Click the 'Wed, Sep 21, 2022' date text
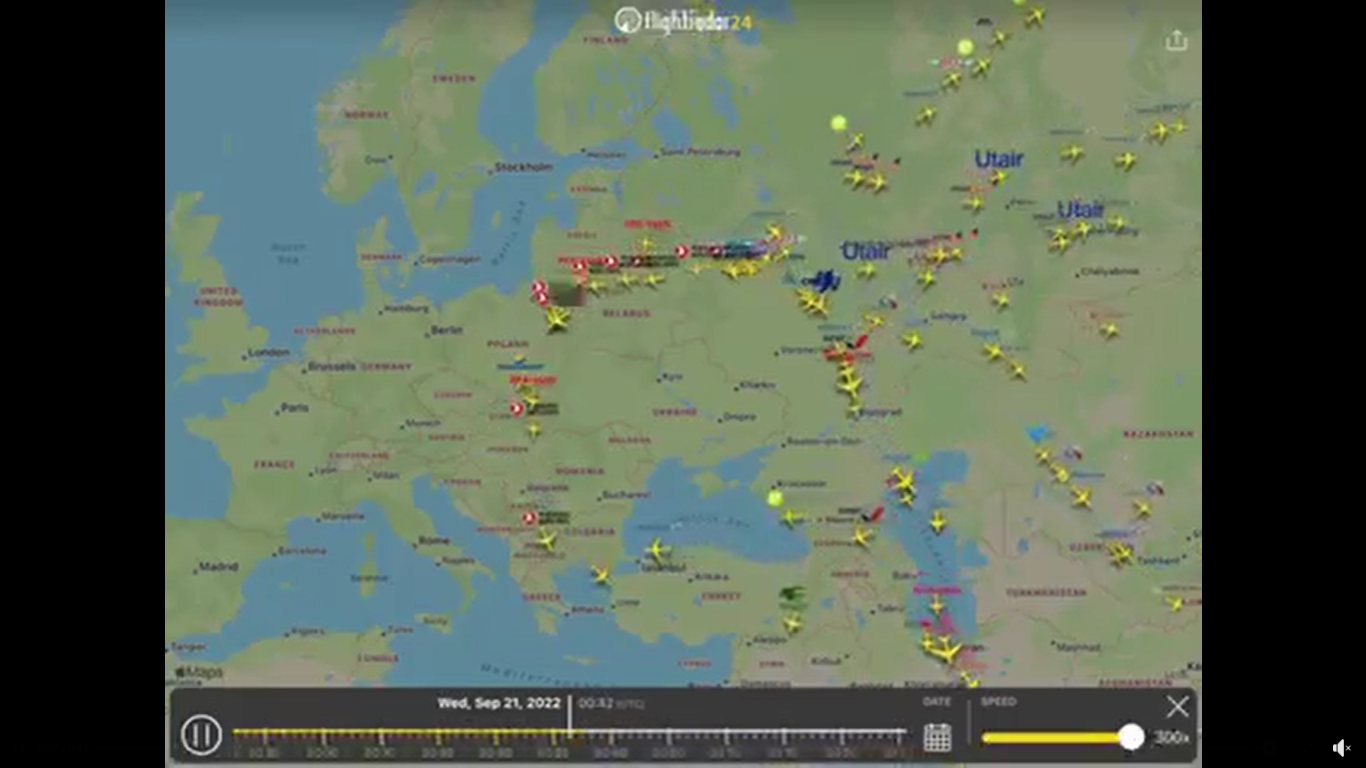 [x=499, y=703]
